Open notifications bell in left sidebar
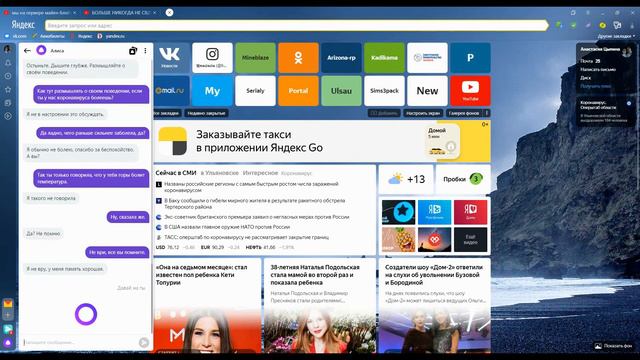This screenshot has width=640, height=360. tap(8, 63)
